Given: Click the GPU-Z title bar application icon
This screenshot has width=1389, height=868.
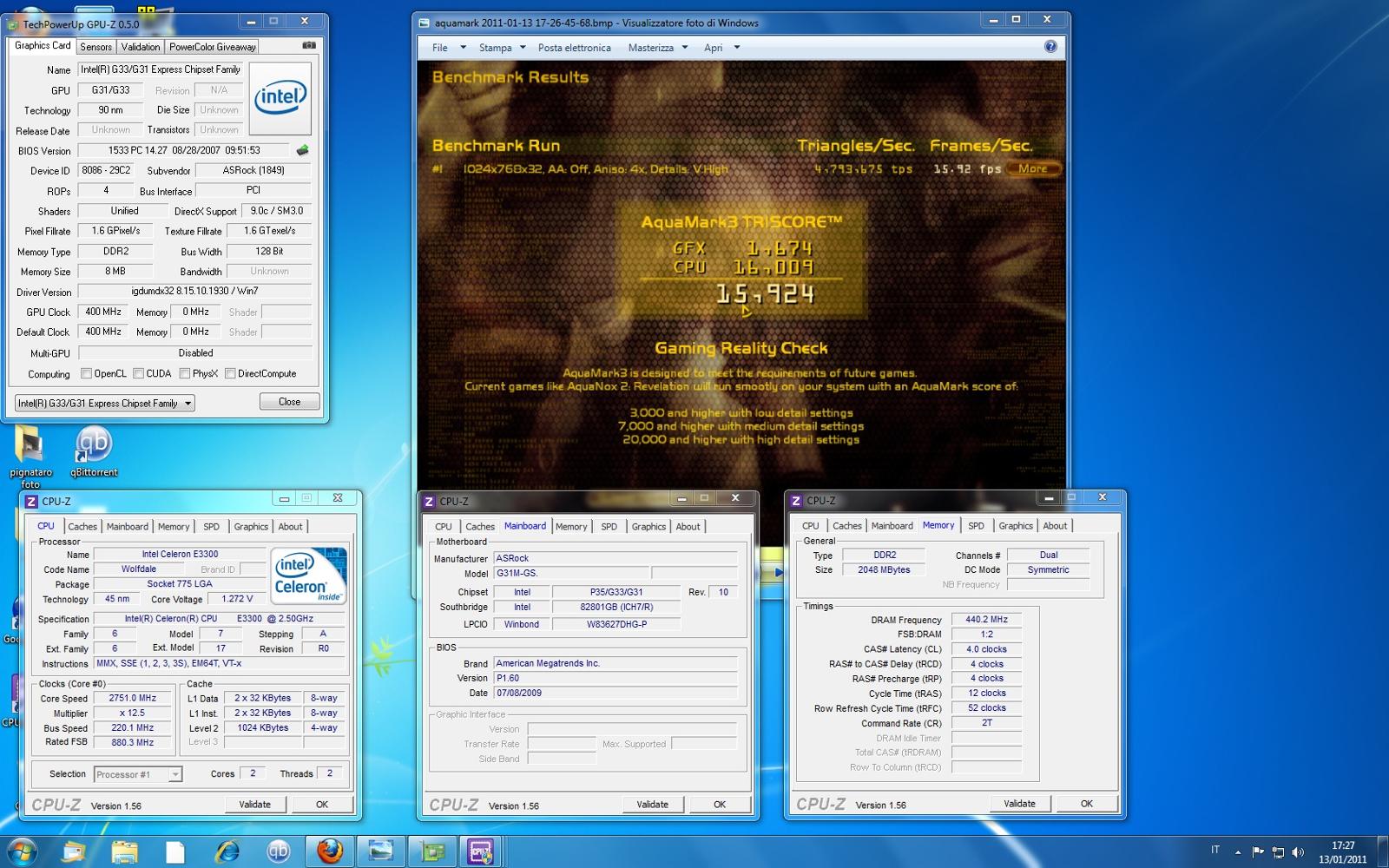Looking at the screenshot, I should (x=13, y=24).
